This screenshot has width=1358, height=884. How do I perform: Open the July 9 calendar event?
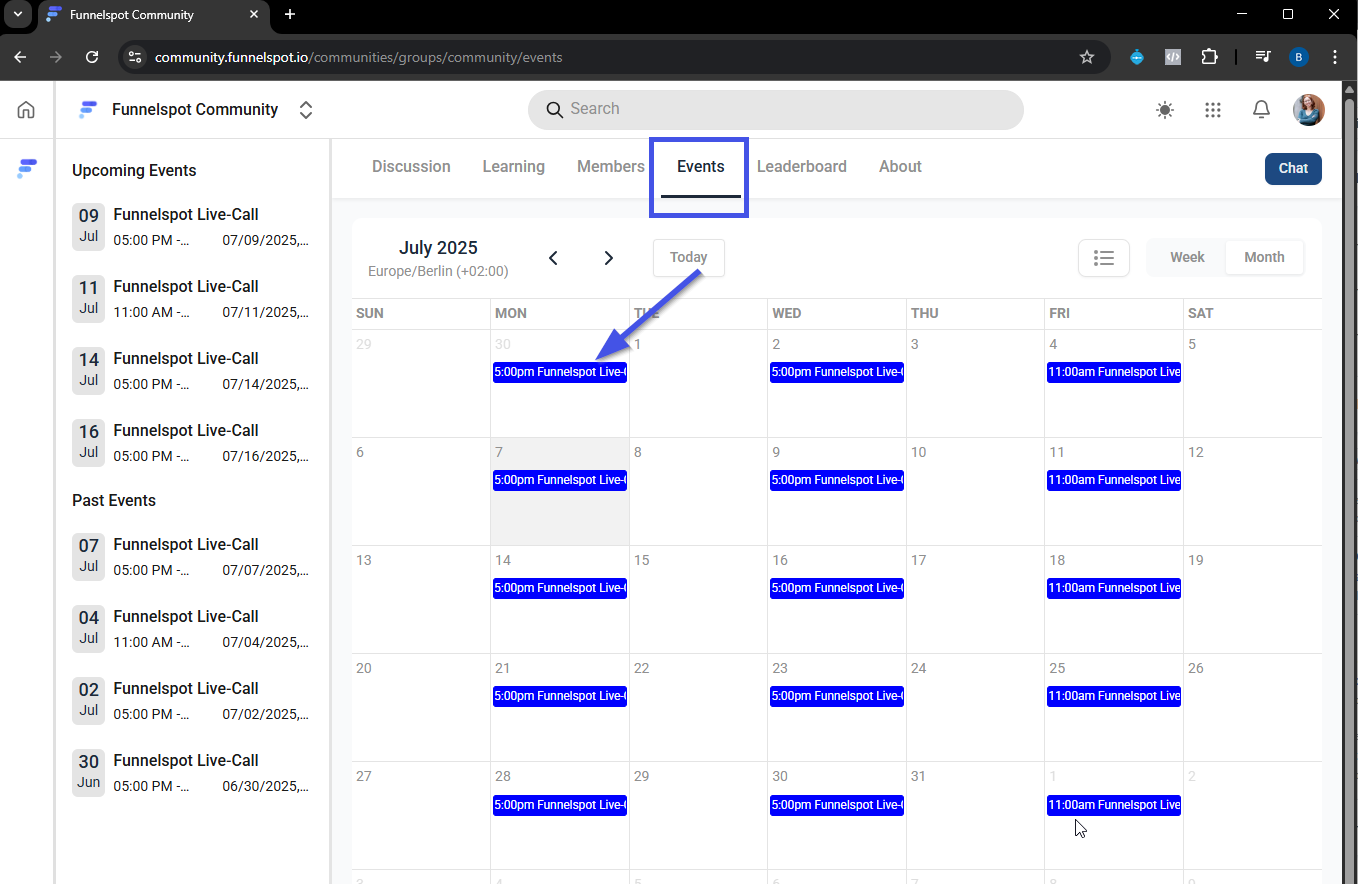coord(837,480)
